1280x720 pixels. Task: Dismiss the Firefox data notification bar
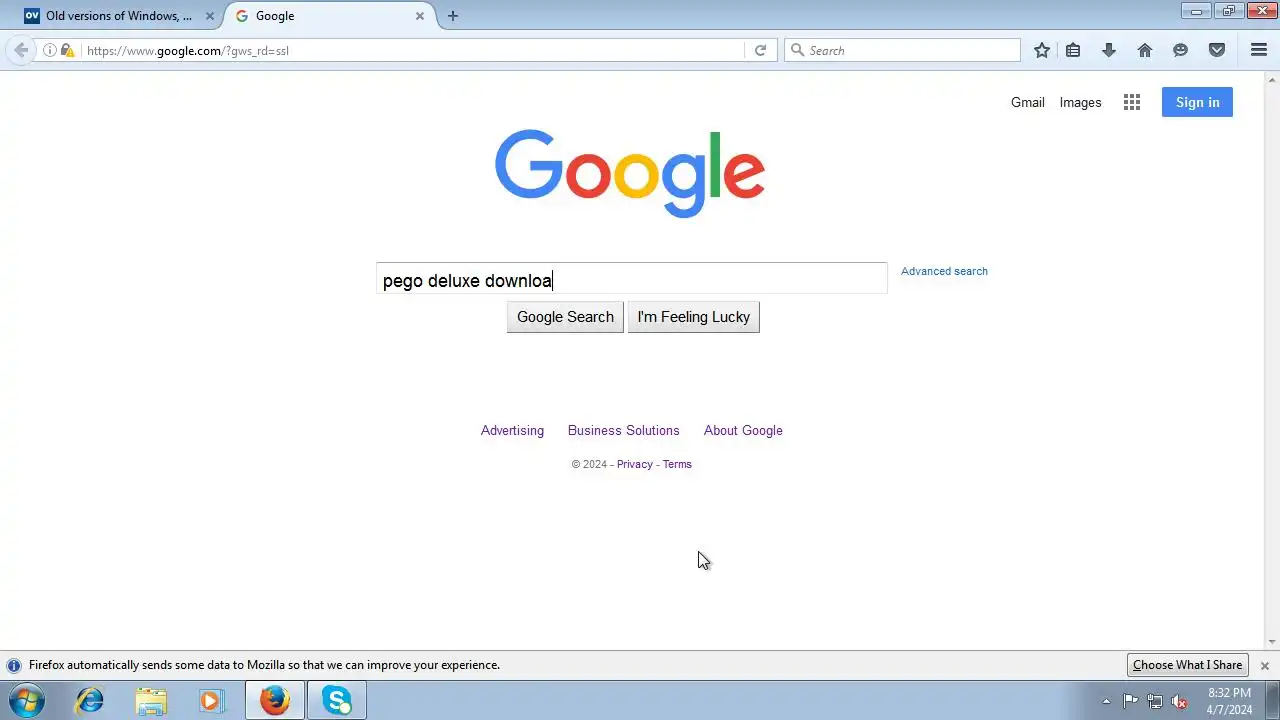(x=1265, y=665)
